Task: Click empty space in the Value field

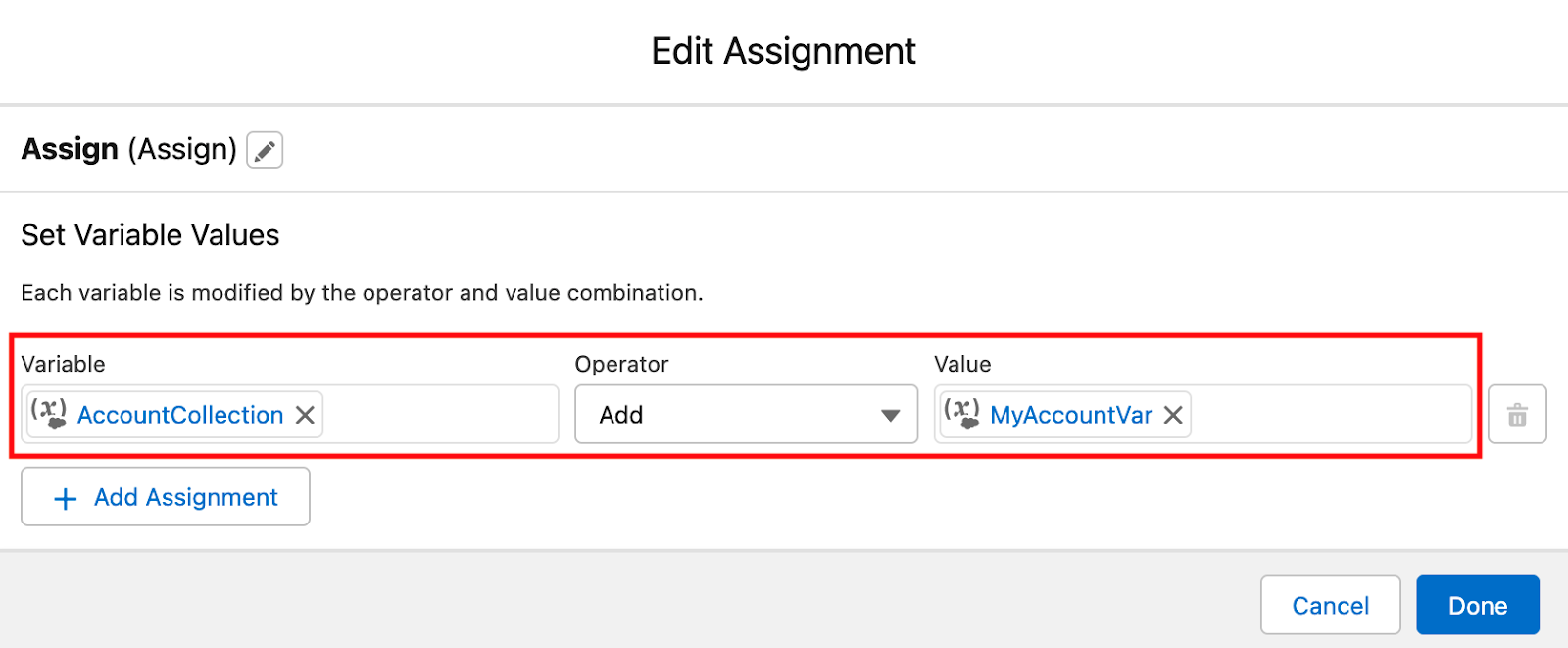Action: click(1333, 415)
